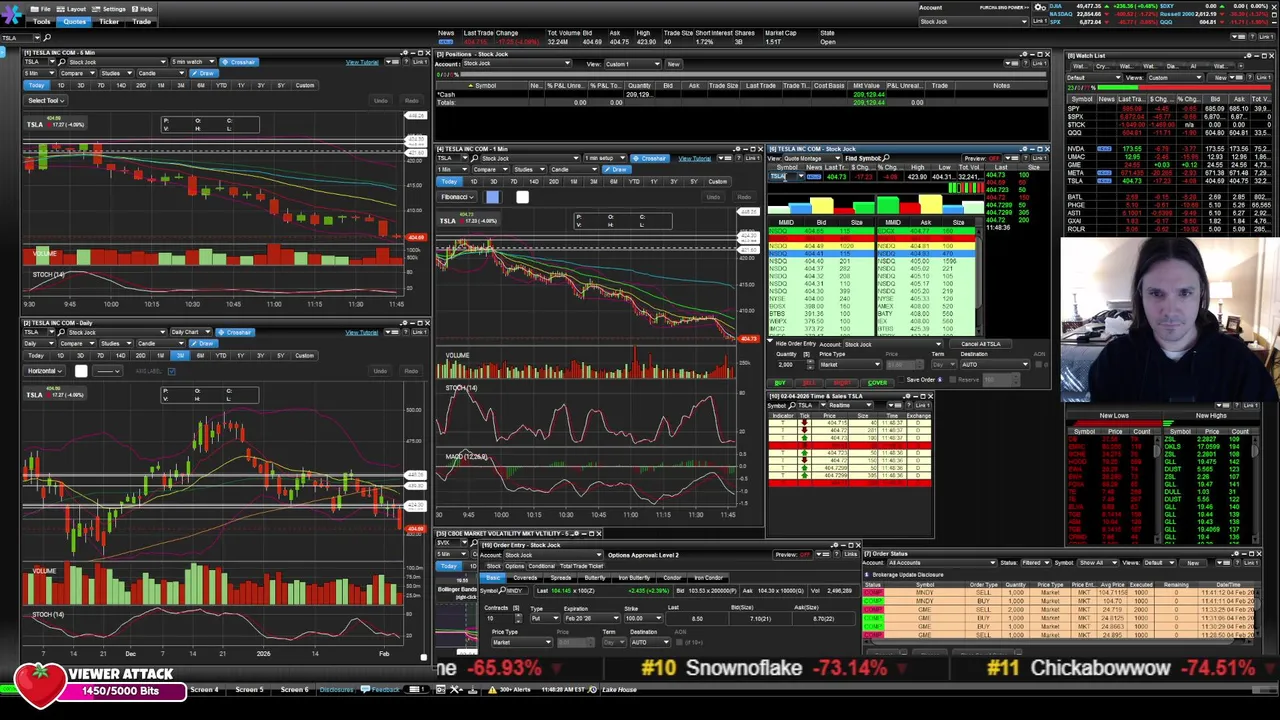Screen dimensions: 1280x720
Task: Toggle Draw mode in the 1 Min chart
Action: pyautogui.click(x=617, y=169)
